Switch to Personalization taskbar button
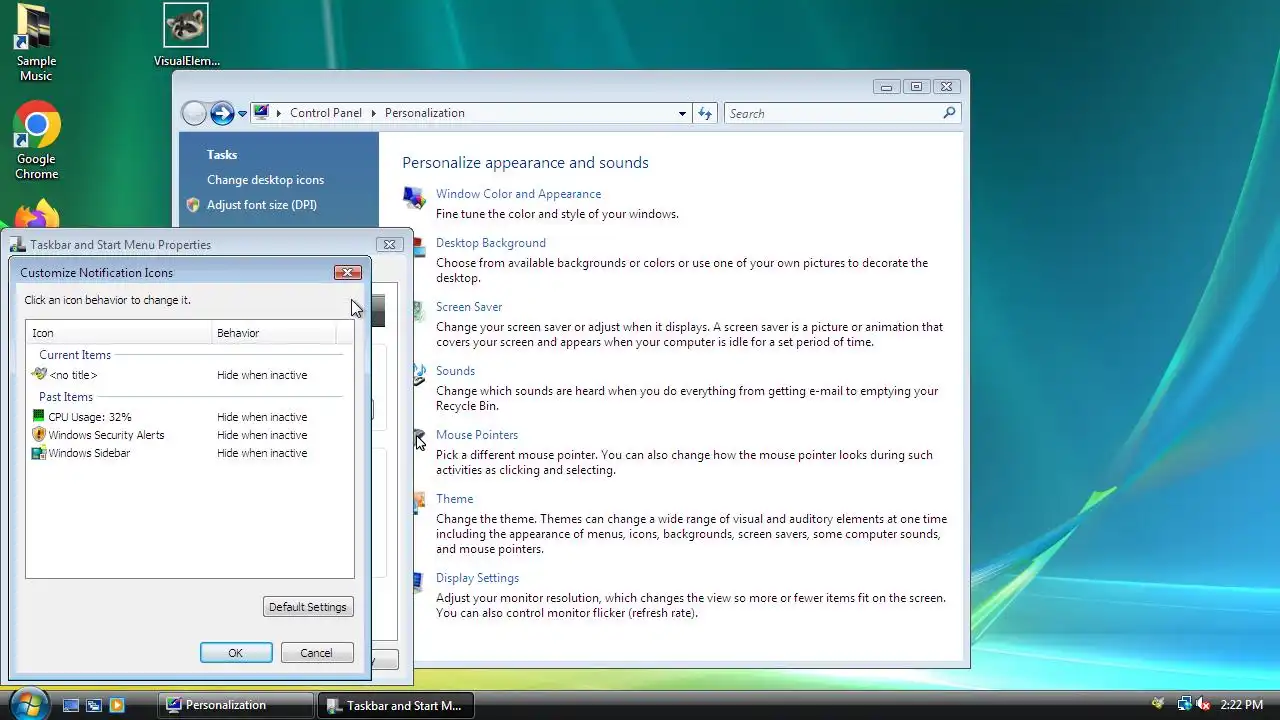 click(x=237, y=705)
